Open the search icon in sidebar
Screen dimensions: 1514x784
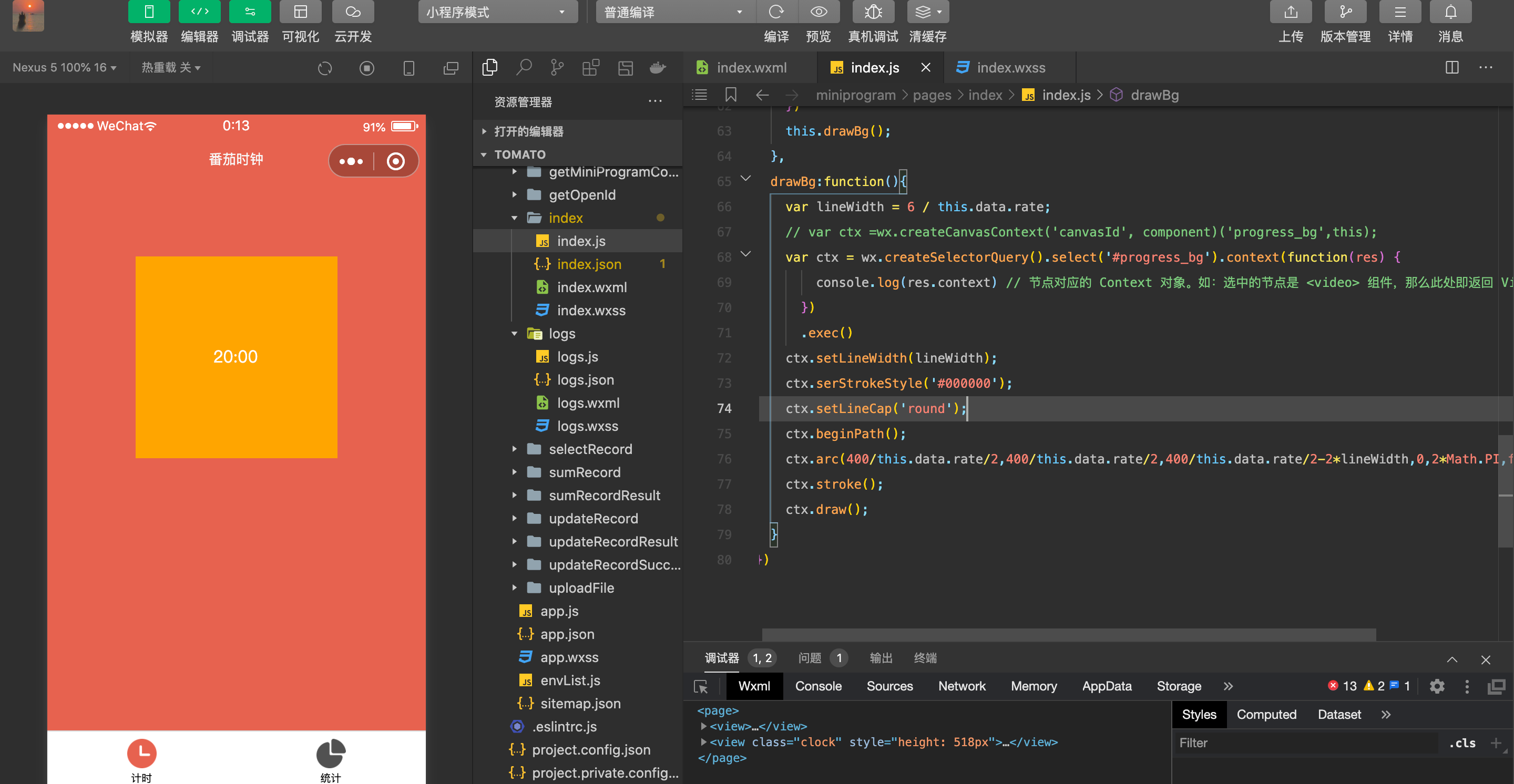pos(523,68)
